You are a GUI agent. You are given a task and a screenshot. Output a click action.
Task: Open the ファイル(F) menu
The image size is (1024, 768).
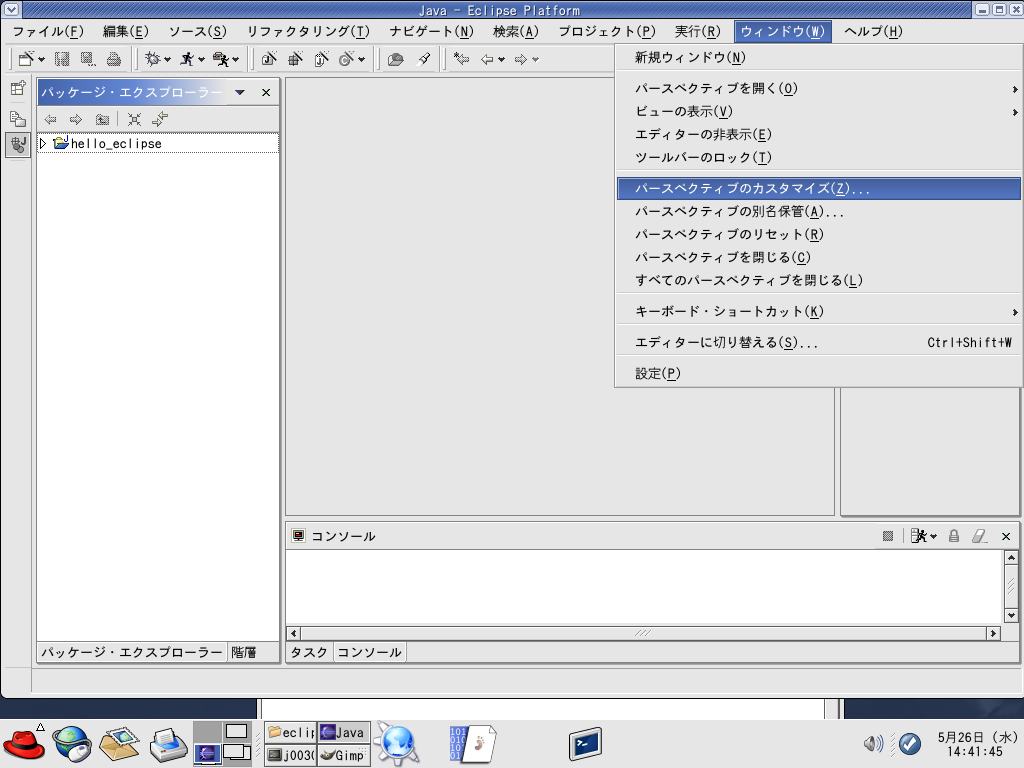coord(48,31)
